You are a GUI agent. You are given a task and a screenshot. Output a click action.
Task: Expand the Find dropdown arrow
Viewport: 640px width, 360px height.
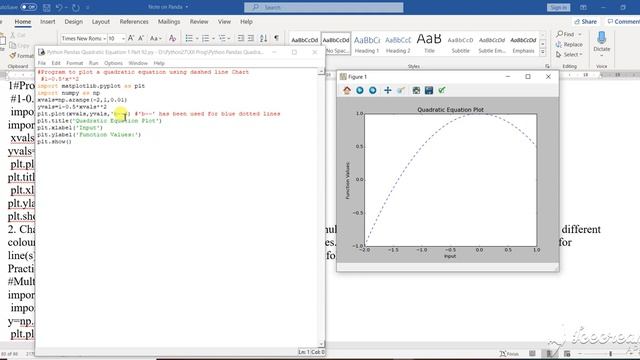[580, 34]
